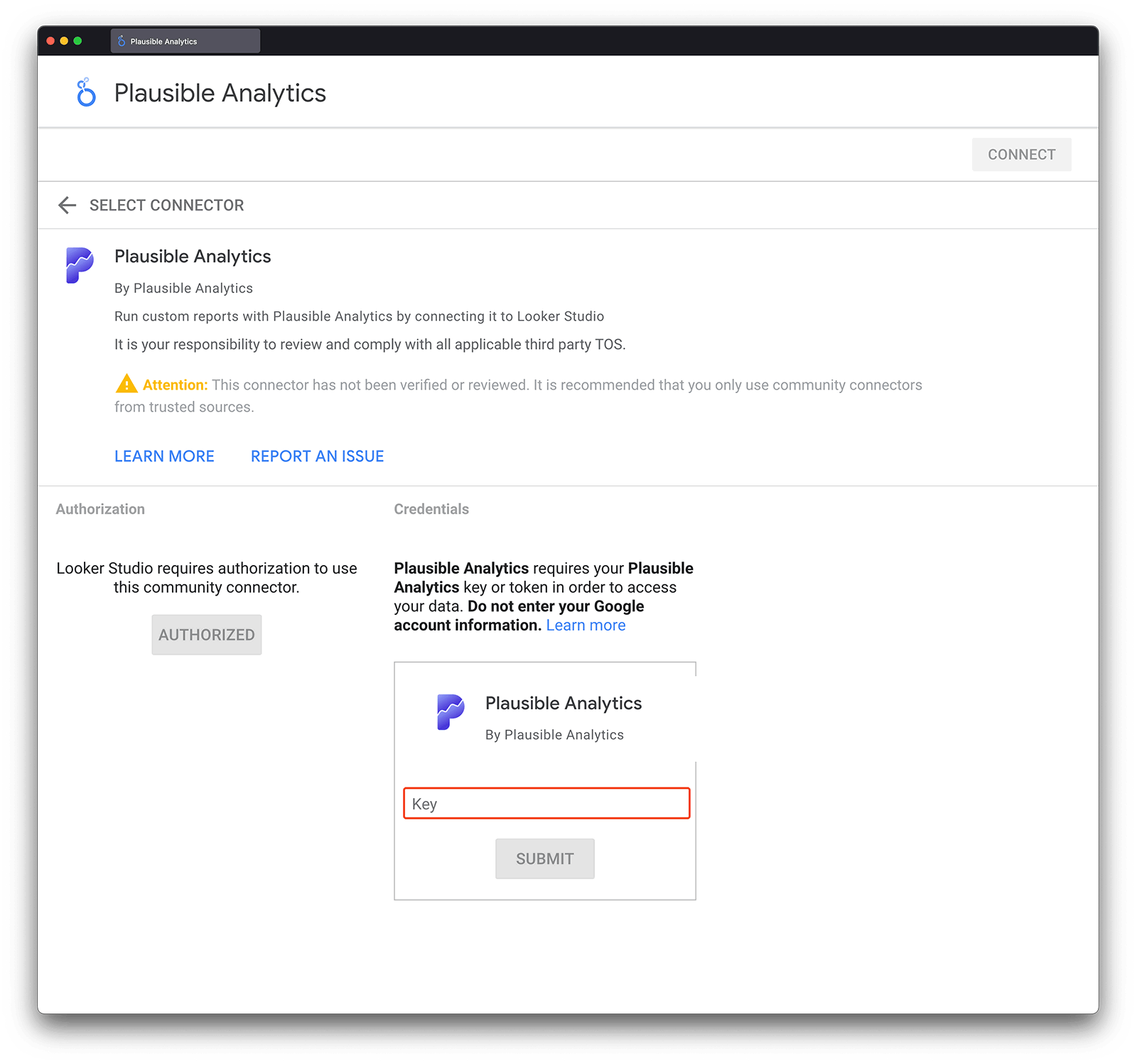Open the Learn more link about credentials

click(x=586, y=625)
